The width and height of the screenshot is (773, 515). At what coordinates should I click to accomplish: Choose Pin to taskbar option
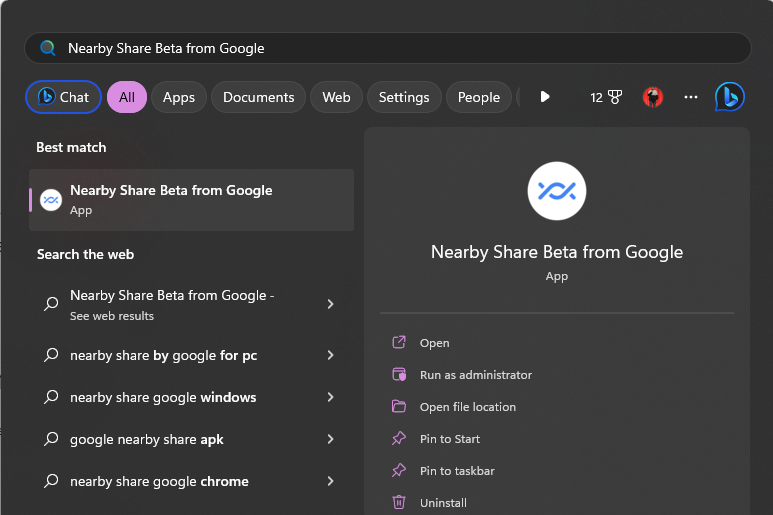(457, 471)
